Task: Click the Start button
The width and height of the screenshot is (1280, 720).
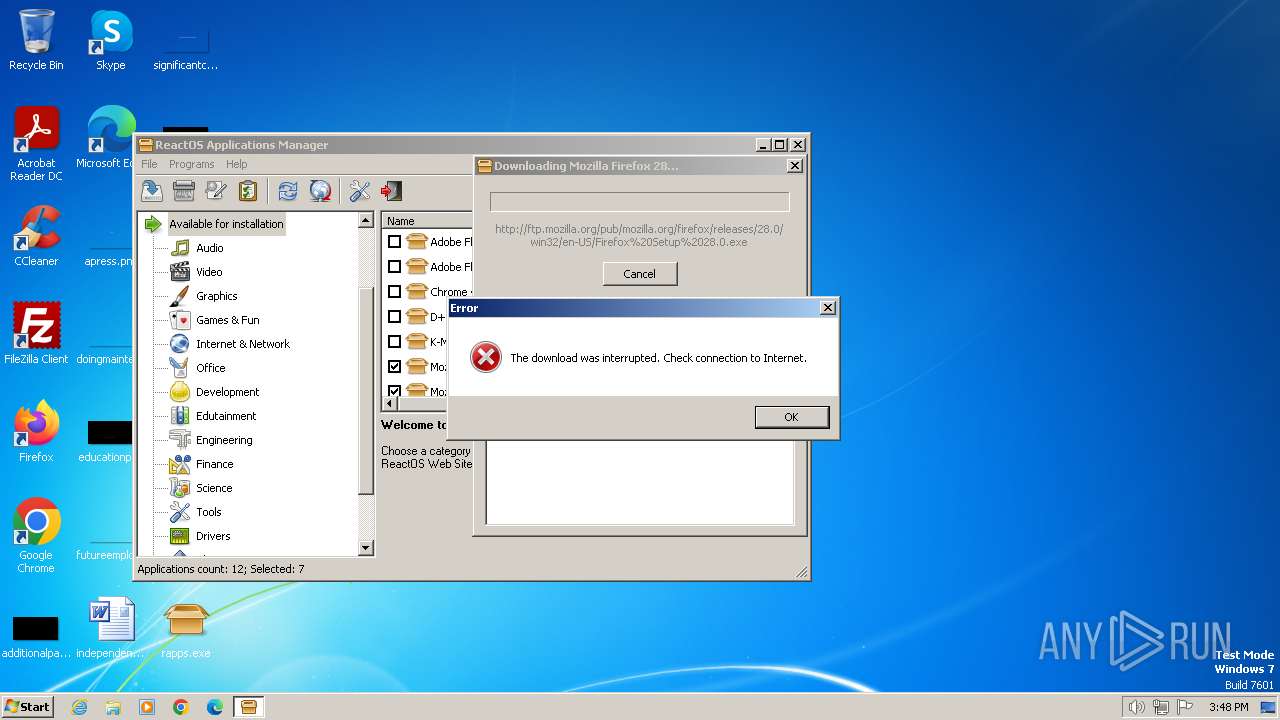Action: (27, 706)
